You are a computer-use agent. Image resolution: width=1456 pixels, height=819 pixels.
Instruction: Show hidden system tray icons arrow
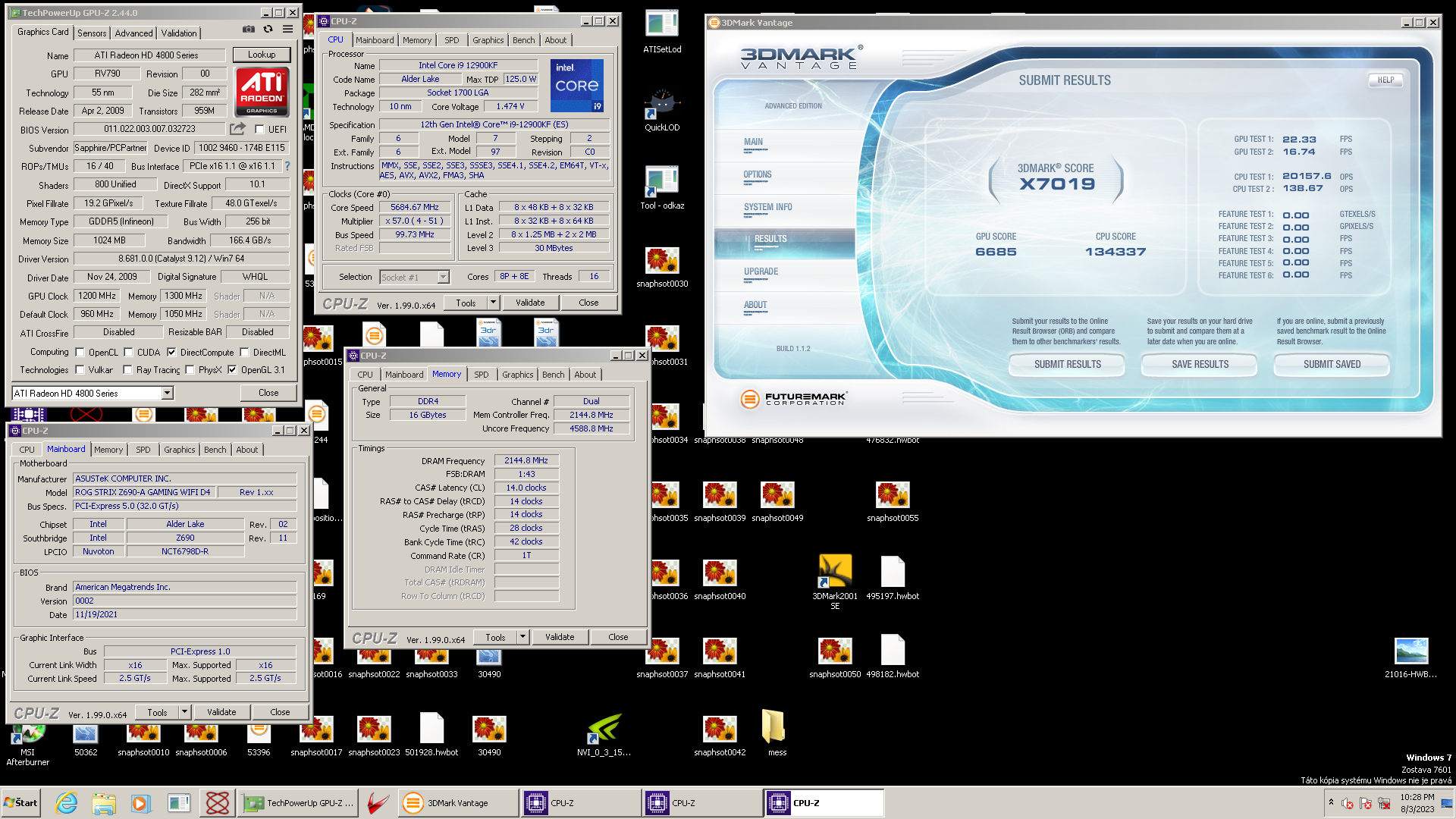(x=1331, y=802)
